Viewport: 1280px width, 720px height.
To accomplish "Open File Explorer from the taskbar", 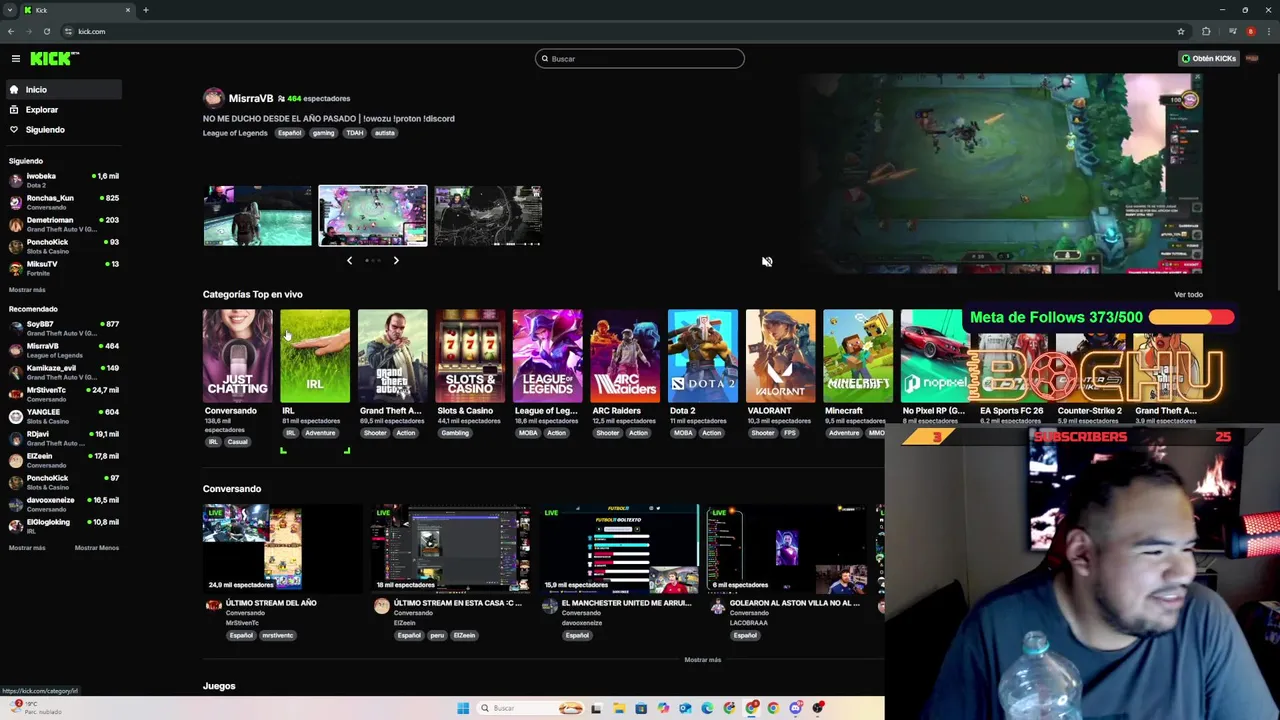I will point(619,708).
